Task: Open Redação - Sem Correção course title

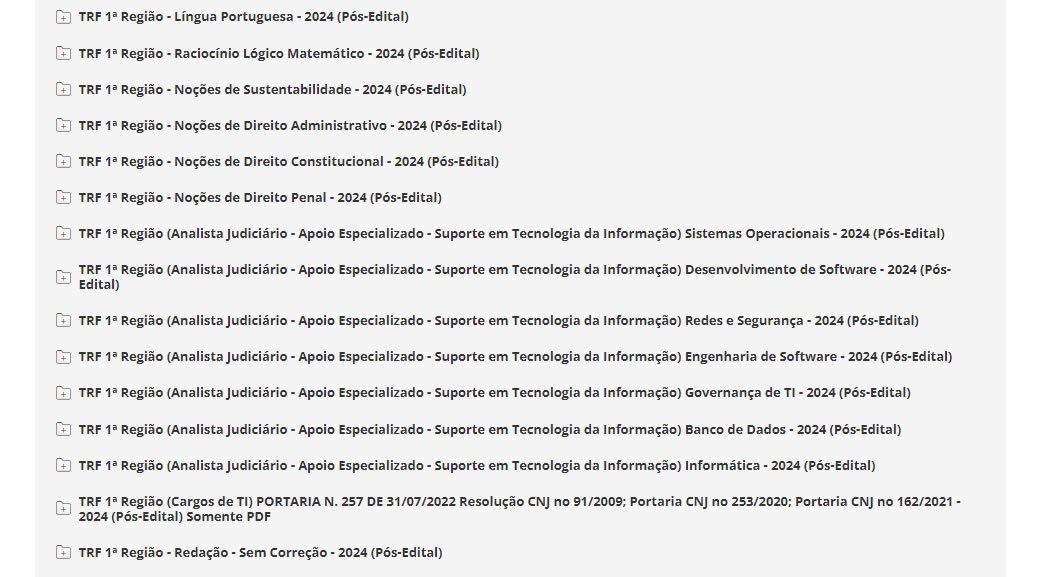Action: (x=260, y=552)
